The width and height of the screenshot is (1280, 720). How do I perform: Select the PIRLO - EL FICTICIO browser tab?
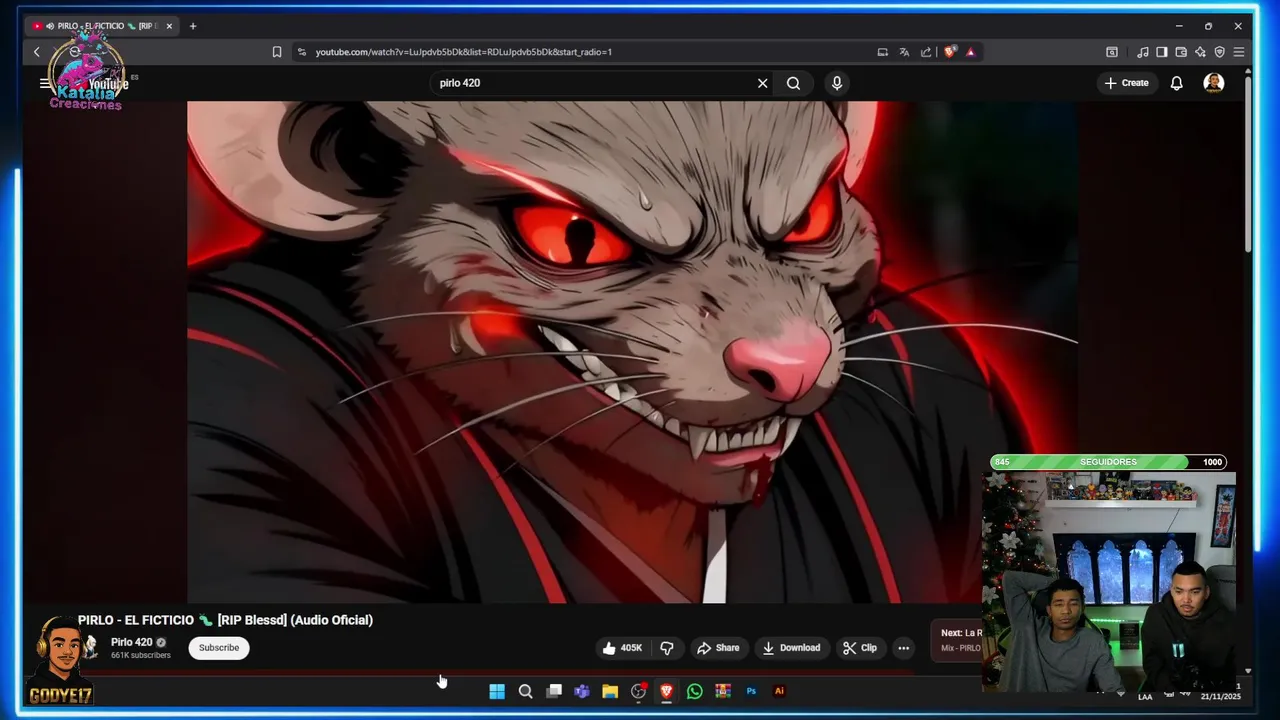click(104, 26)
